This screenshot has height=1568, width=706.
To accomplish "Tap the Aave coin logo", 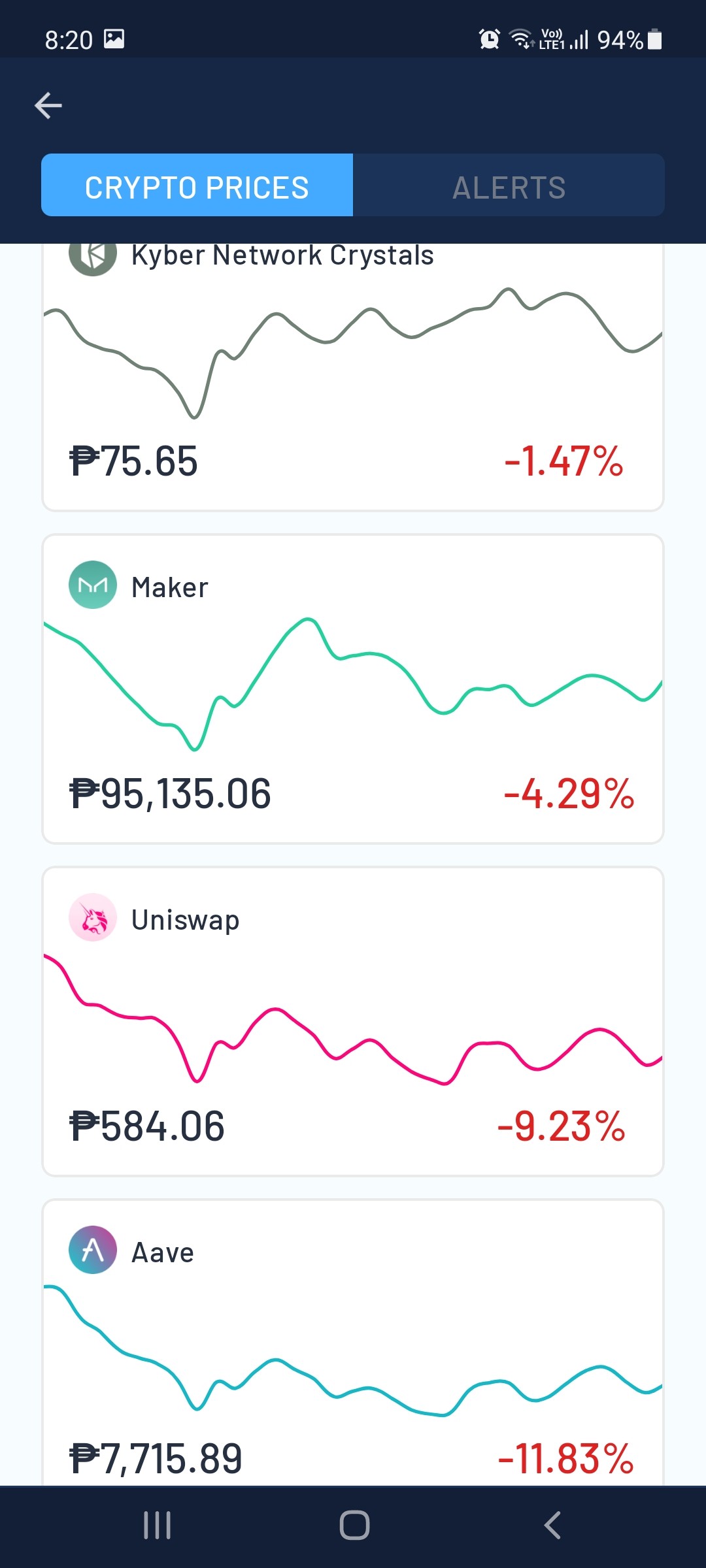I will tap(93, 1250).
